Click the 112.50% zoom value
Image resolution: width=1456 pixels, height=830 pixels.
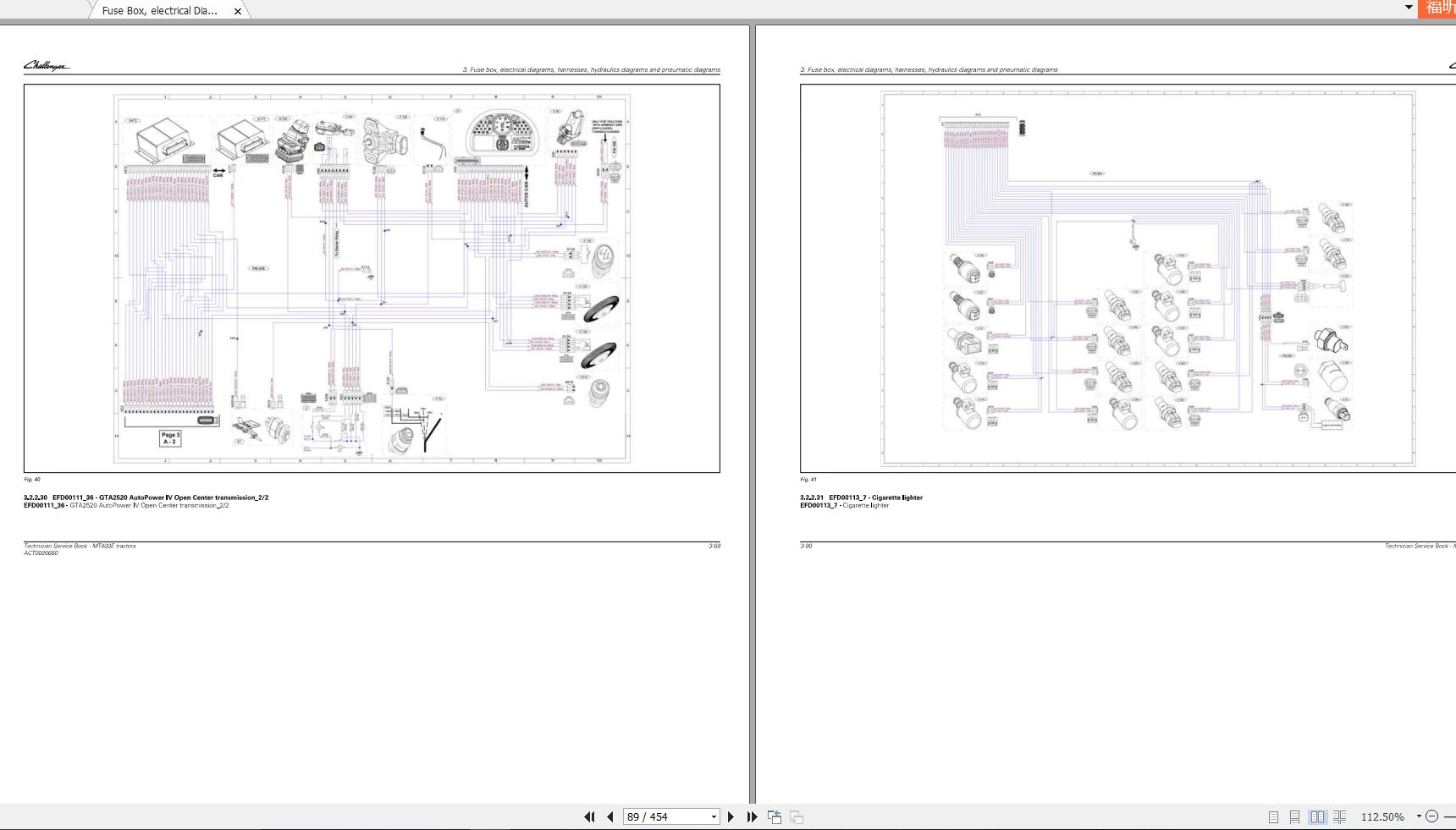tap(1382, 816)
